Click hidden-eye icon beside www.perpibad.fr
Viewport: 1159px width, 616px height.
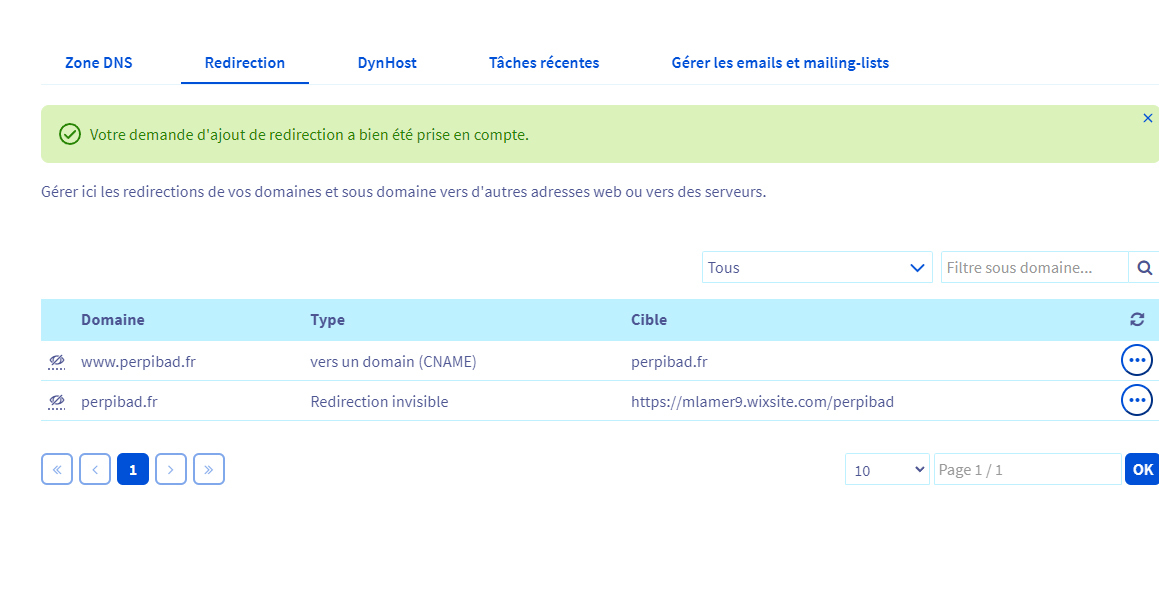(57, 362)
